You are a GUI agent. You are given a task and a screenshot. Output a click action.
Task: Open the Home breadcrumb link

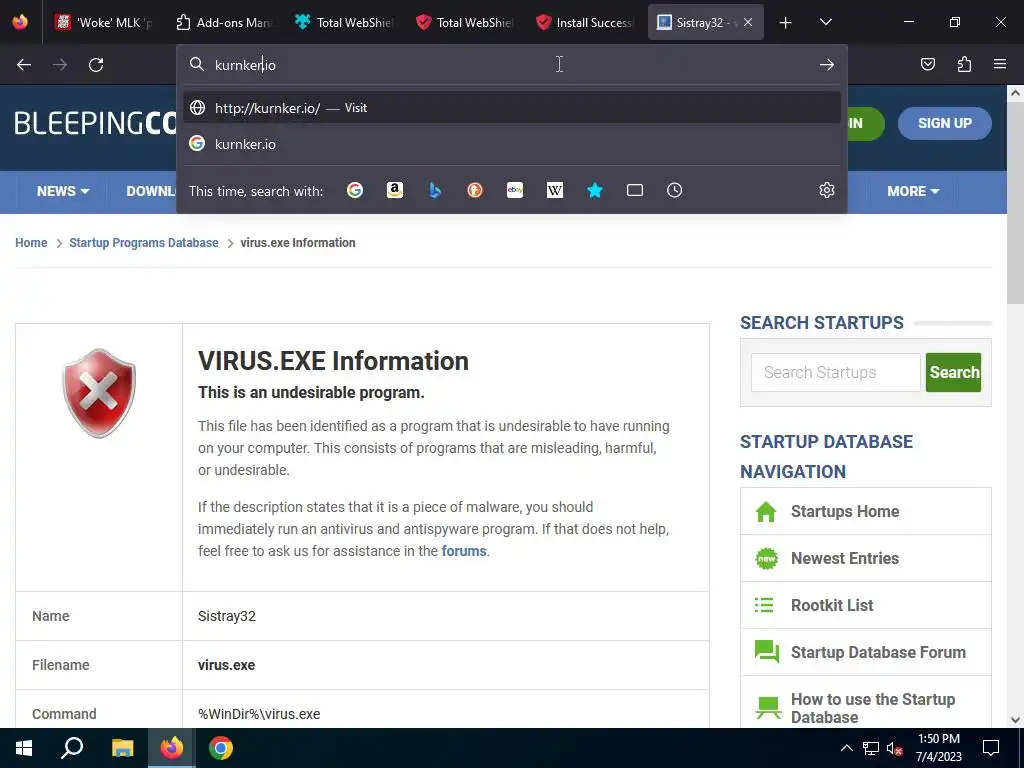tap(31, 243)
